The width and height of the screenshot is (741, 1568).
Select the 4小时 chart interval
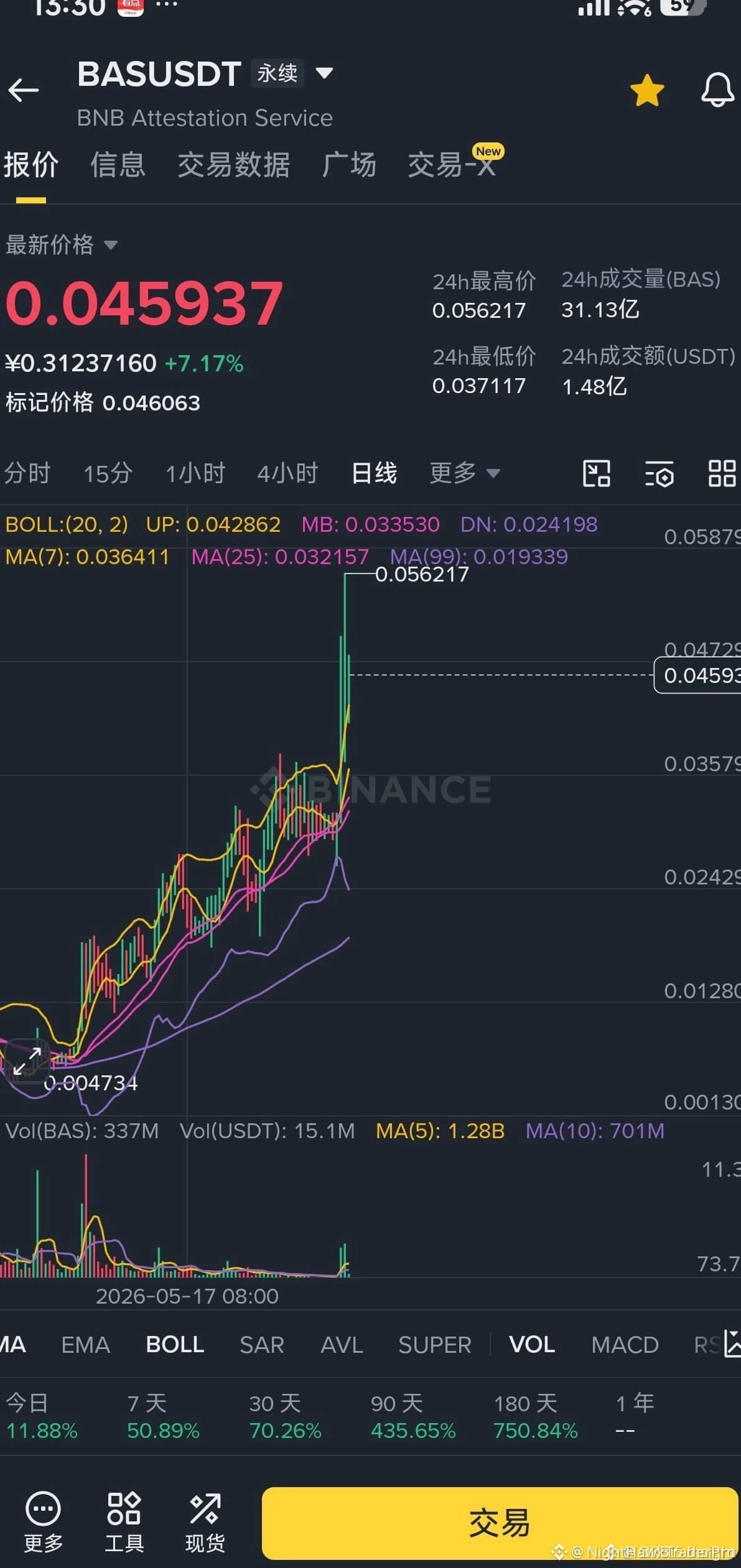(288, 473)
